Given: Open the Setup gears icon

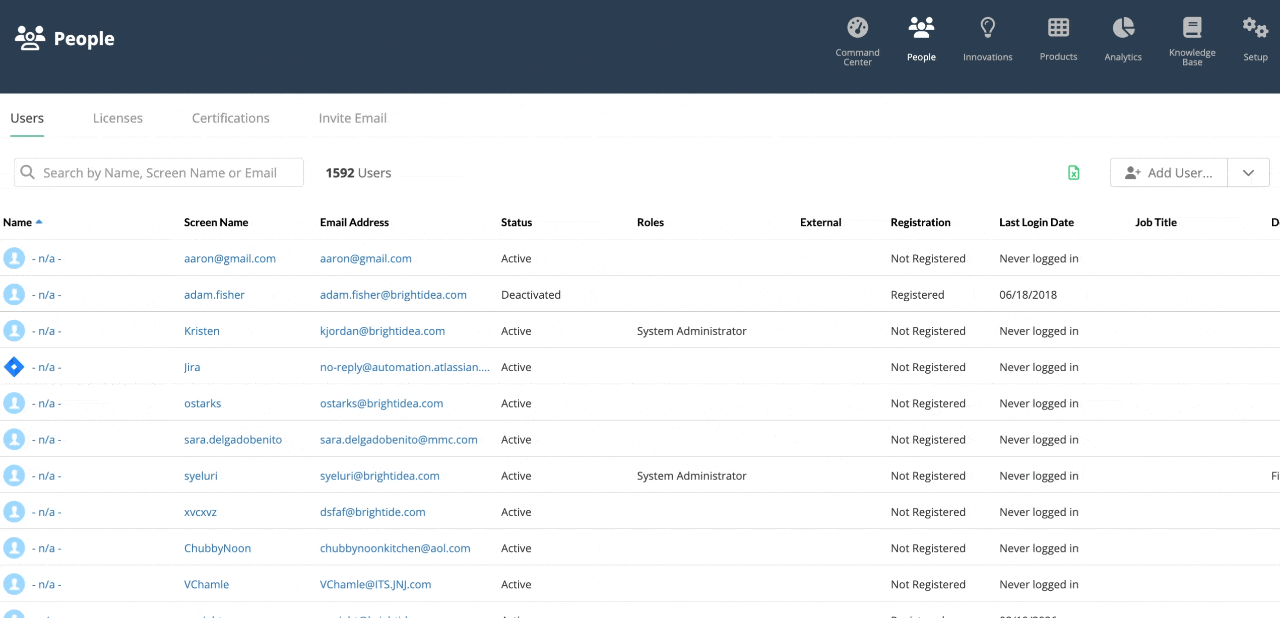Looking at the screenshot, I should tap(1255, 27).
